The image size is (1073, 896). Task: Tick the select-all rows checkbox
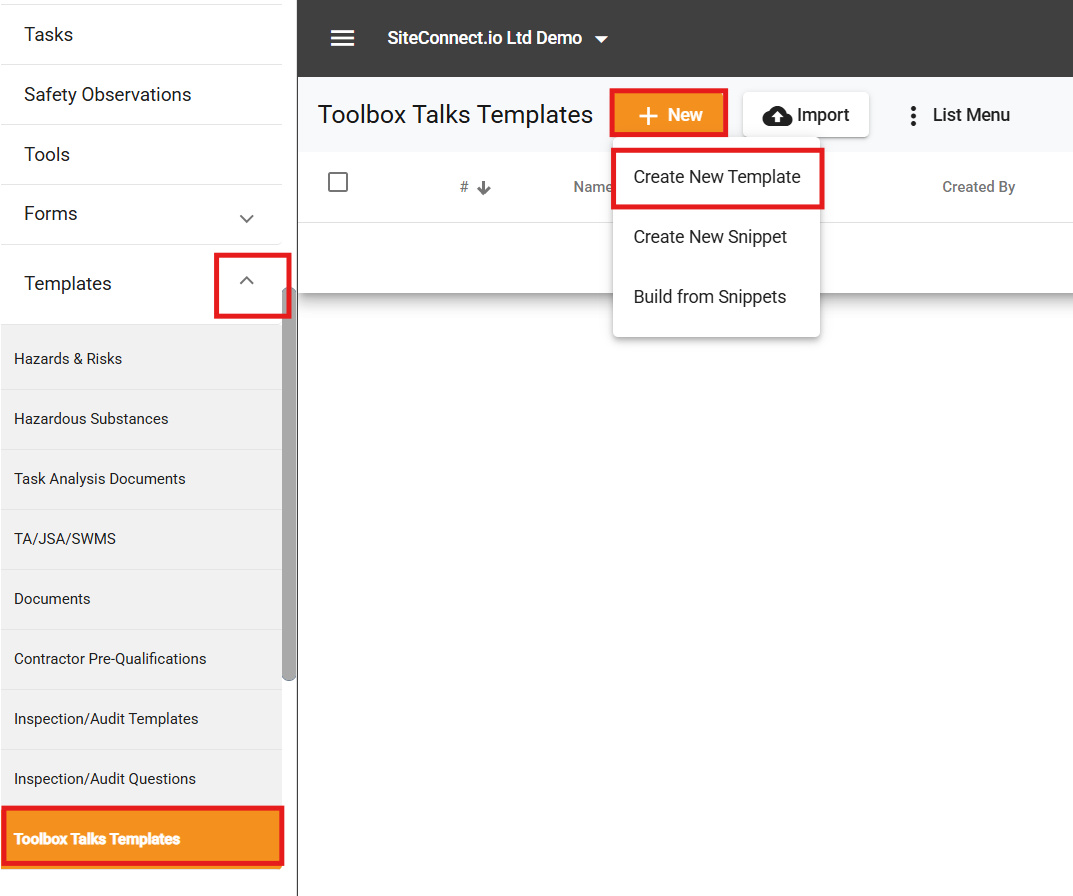(x=338, y=182)
